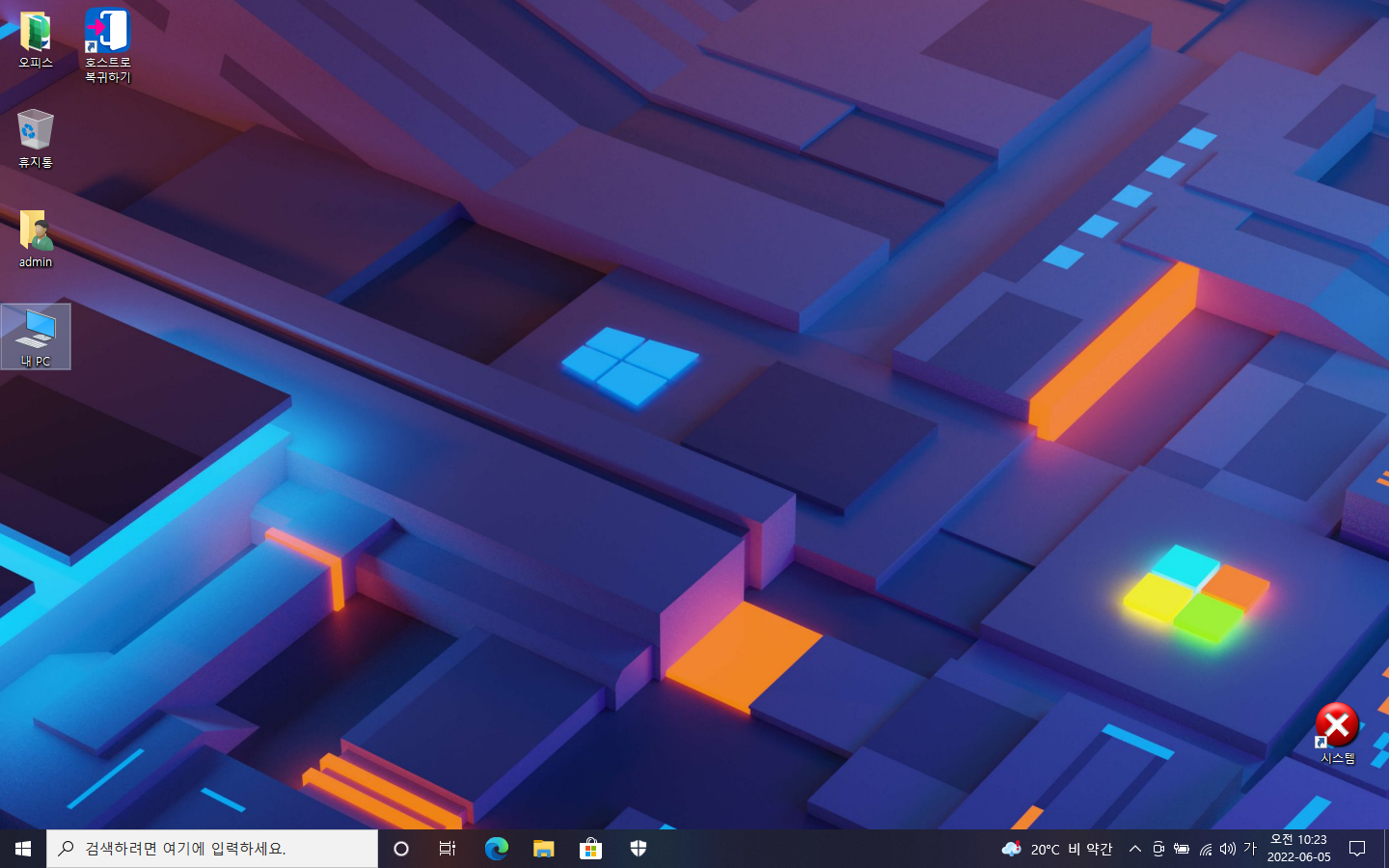Open Windows Security shield on taskbar
Image resolution: width=1389 pixels, height=868 pixels.
coord(638,849)
